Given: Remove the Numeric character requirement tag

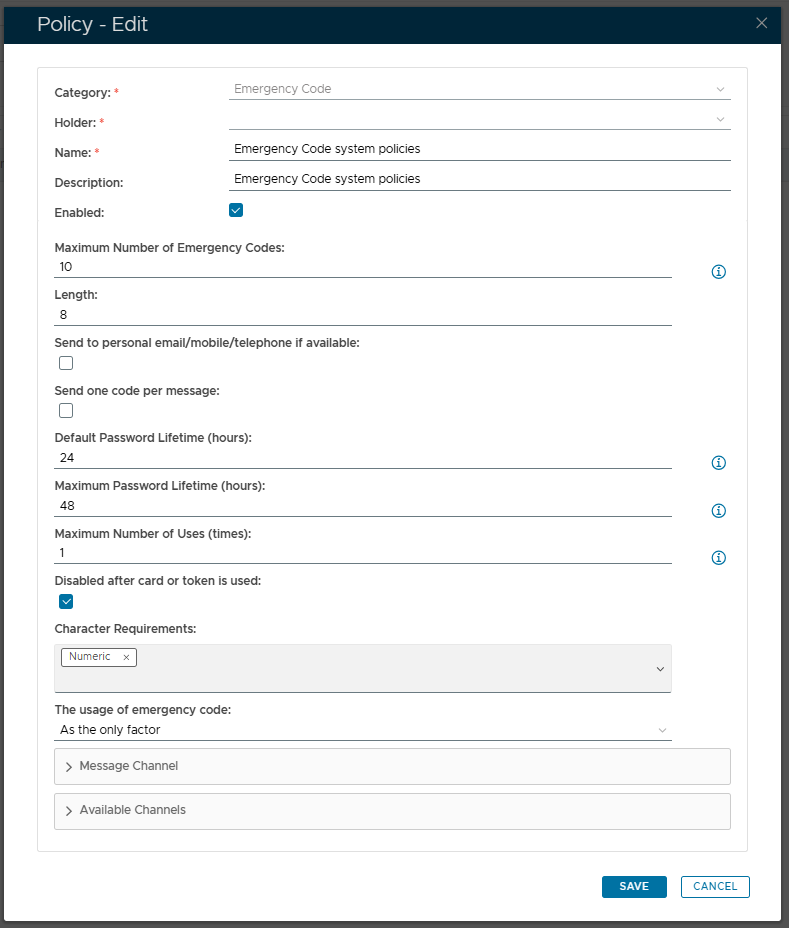Looking at the screenshot, I should pos(126,657).
